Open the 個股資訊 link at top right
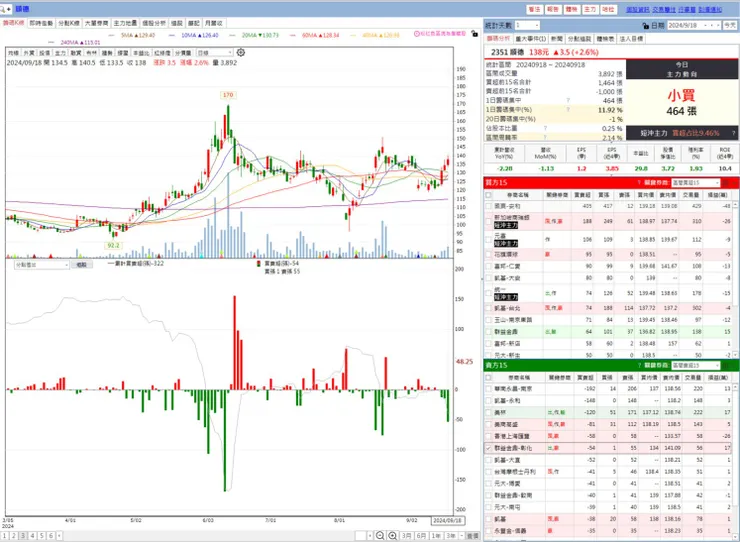Image resolution: width=740 pixels, height=542 pixels. pos(638,9)
